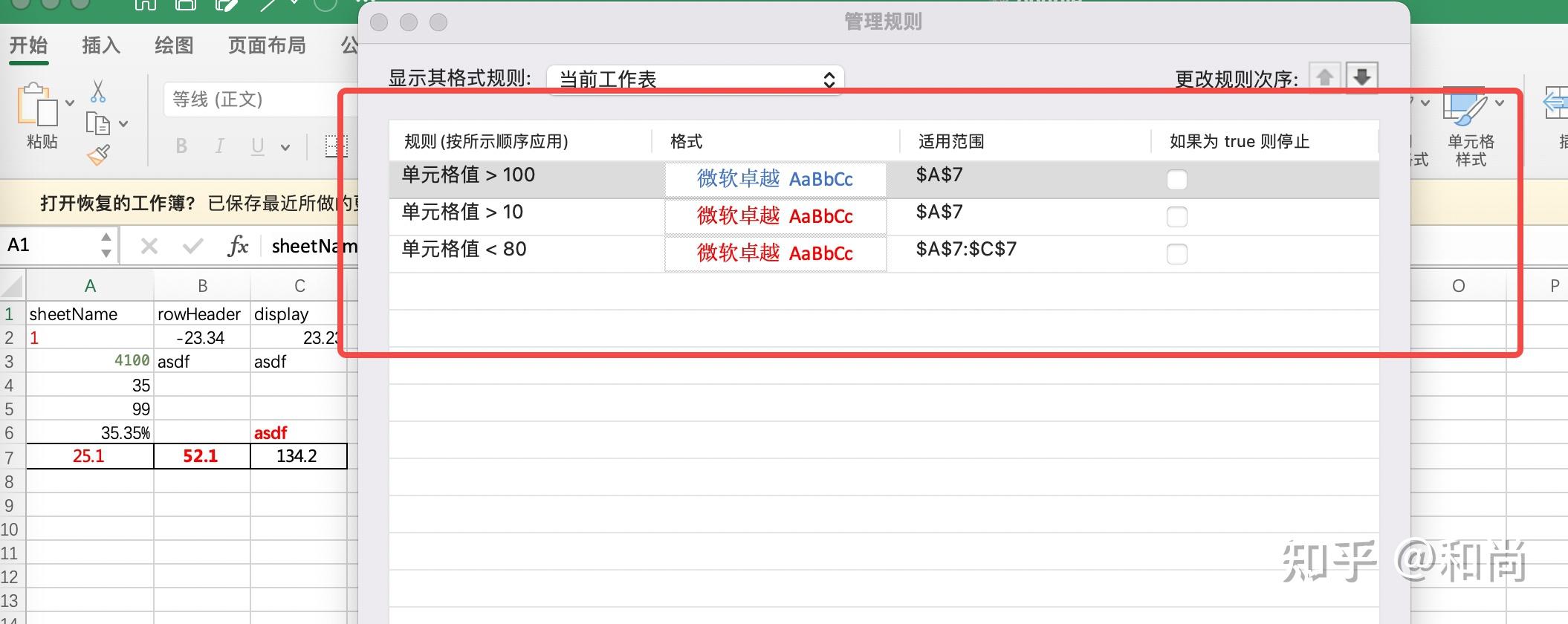Click cell B2 containing -23.34
Image resolution: width=1568 pixels, height=624 pixels.
[202, 338]
